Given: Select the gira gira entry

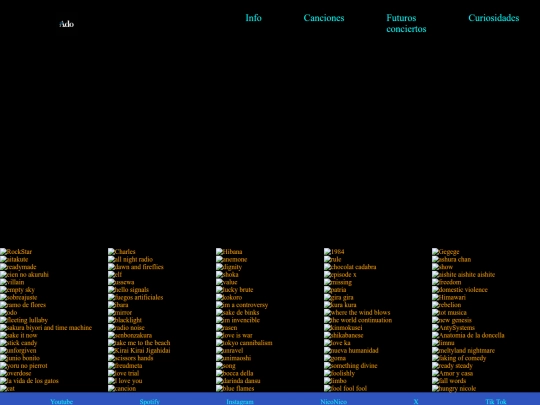Looking at the screenshot, I should pos(339,297).
